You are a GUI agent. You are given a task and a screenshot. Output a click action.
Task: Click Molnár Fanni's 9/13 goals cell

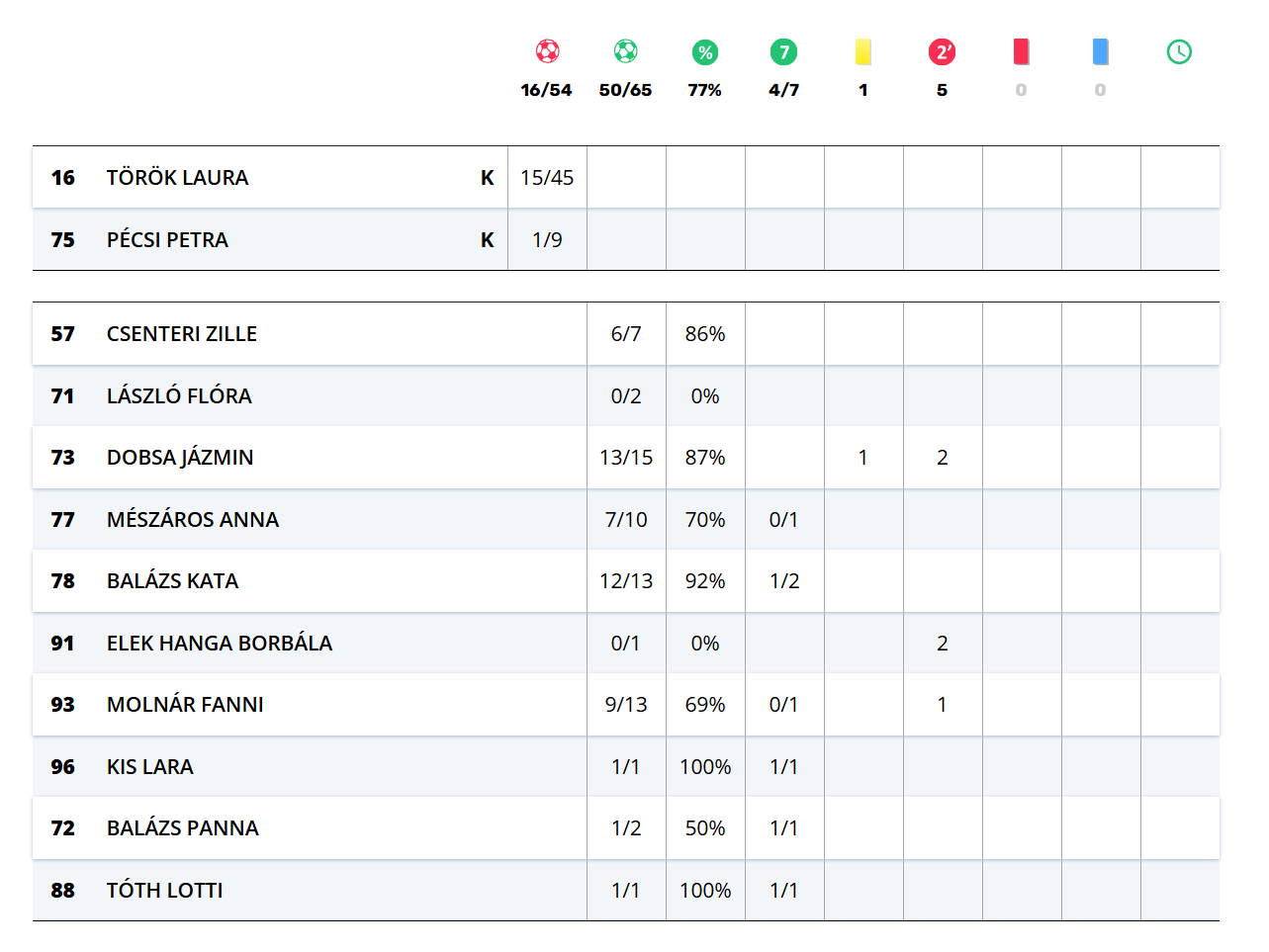626,705
